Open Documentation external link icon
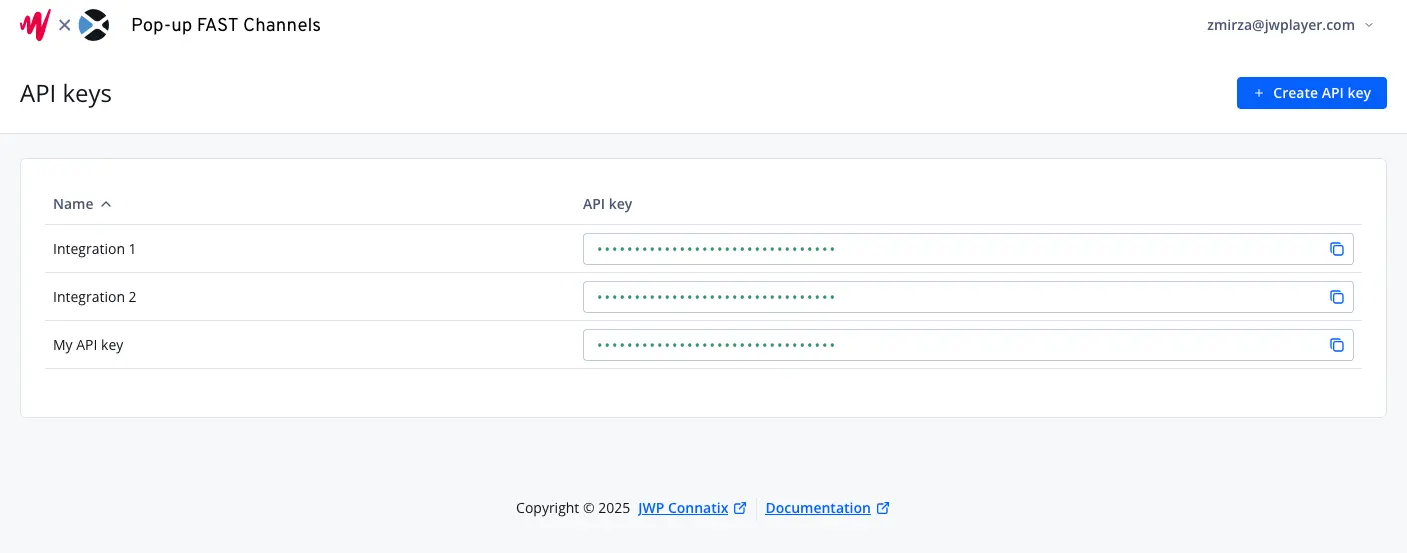 (x=883, y=508)
